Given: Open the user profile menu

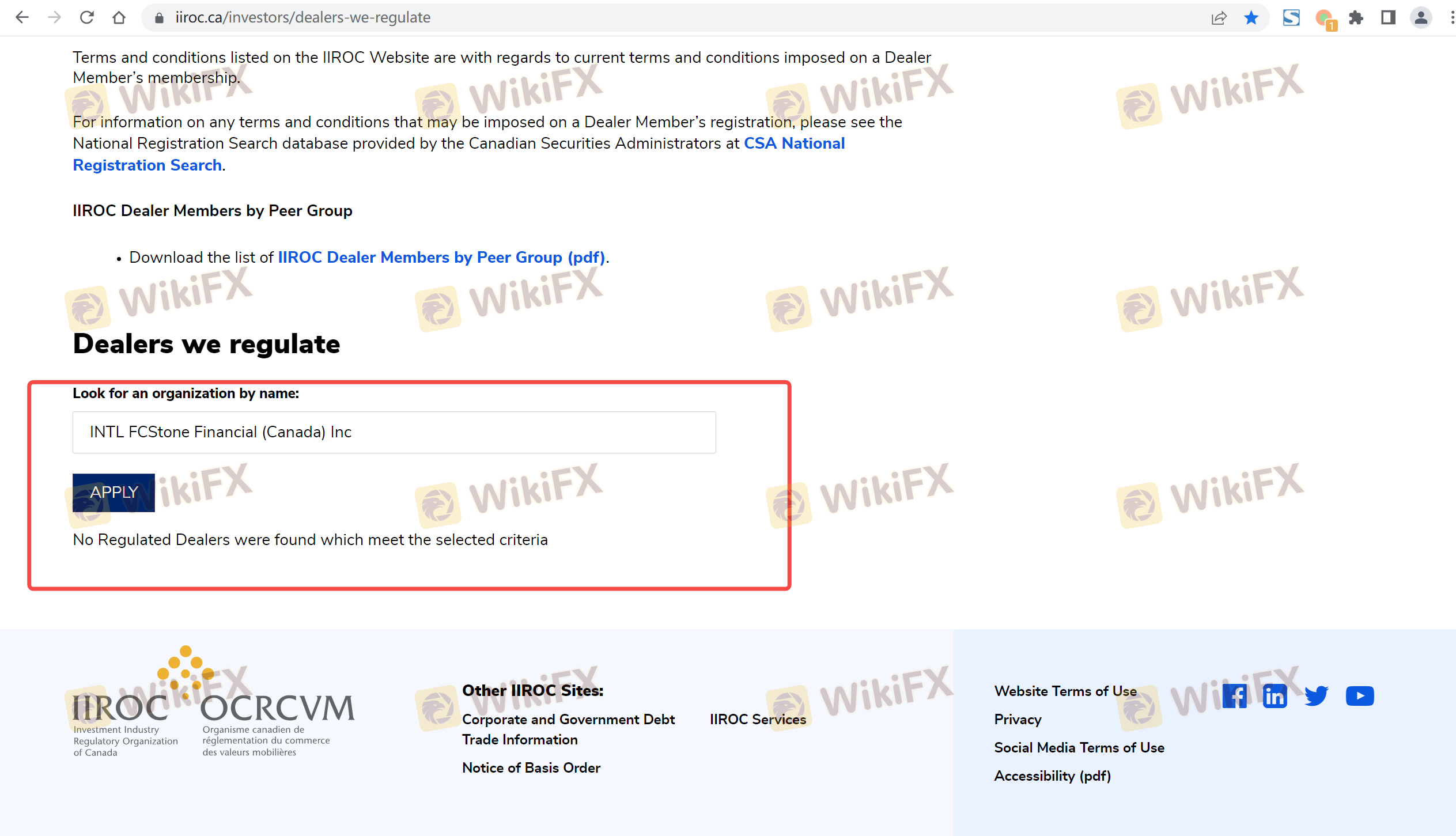Looking at the screenshot, I should (x=1421, y=18).
